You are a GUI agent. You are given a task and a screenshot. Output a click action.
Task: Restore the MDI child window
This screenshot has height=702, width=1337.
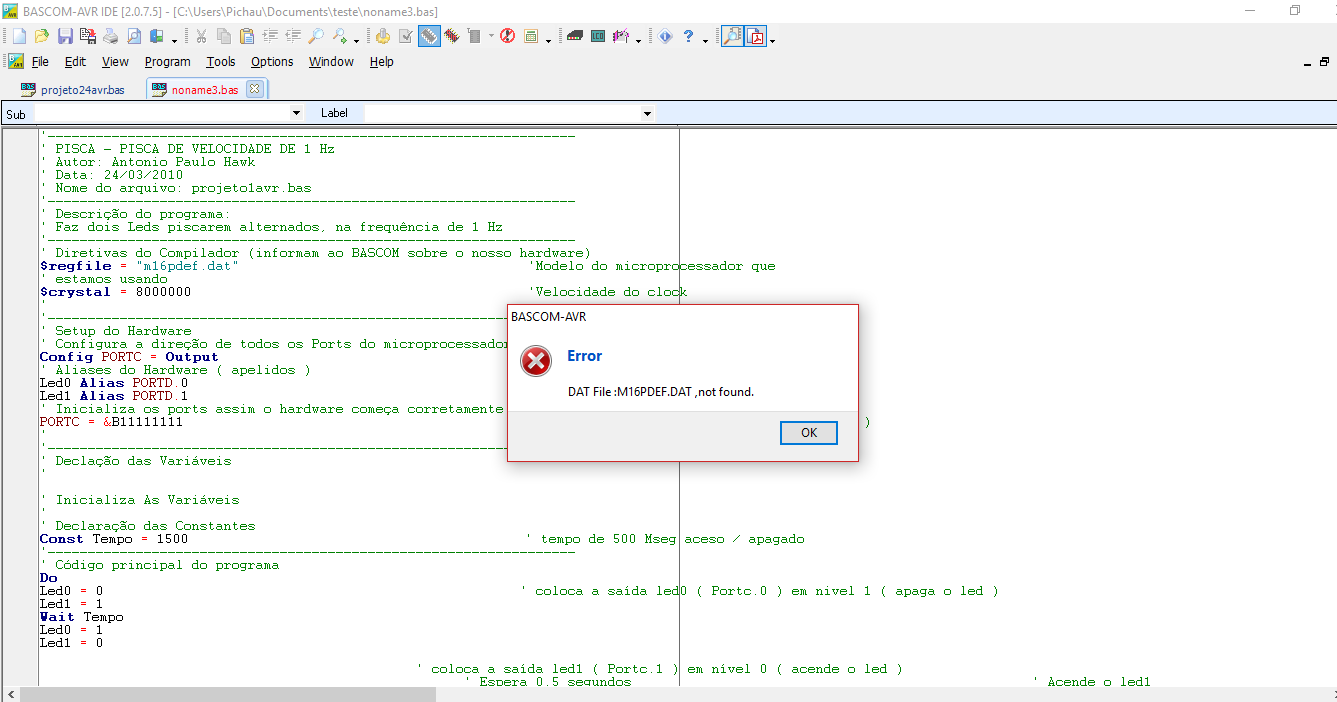pyautogui.click(x=1322, y=62)
